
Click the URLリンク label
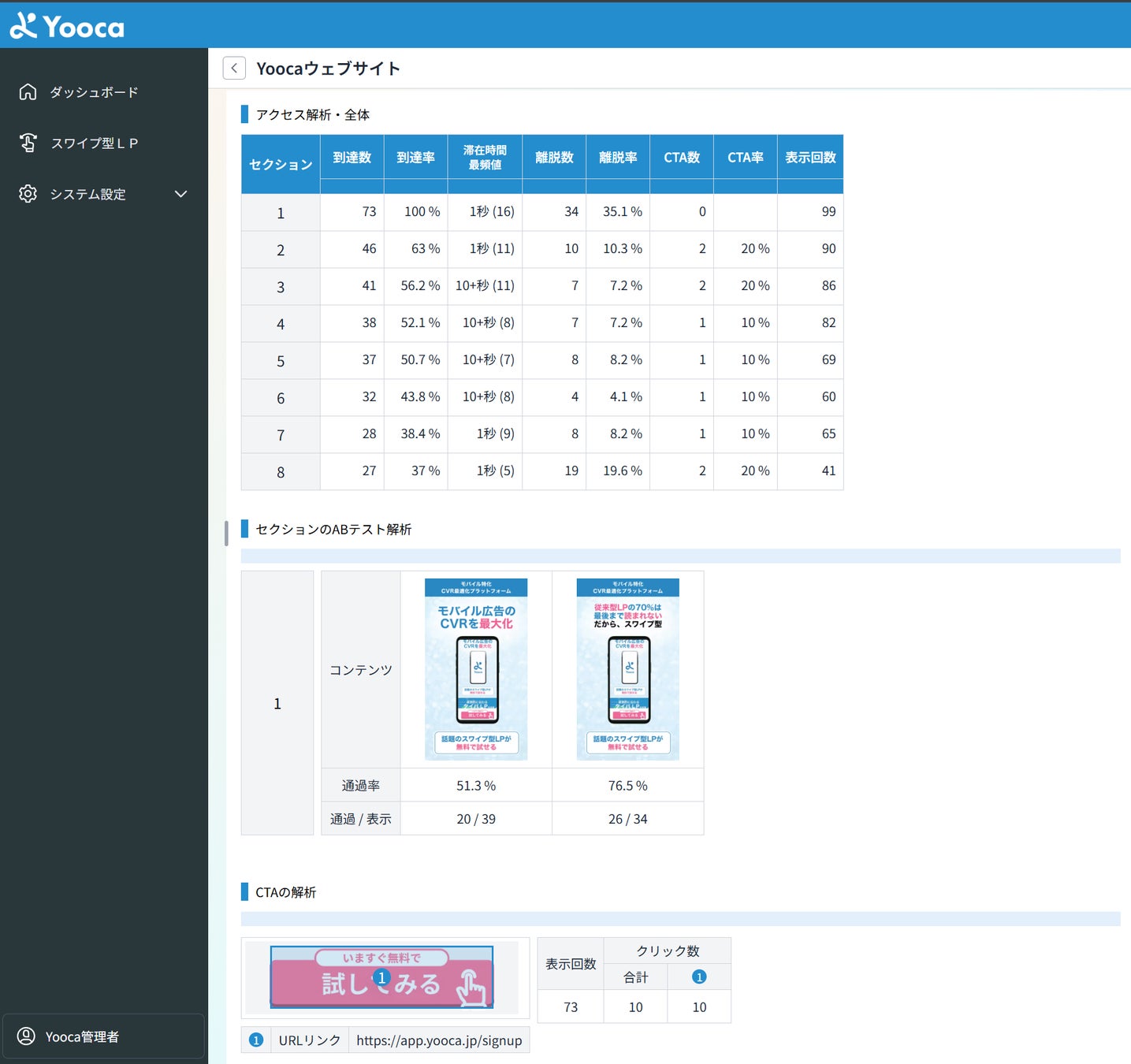[310, 1040]
